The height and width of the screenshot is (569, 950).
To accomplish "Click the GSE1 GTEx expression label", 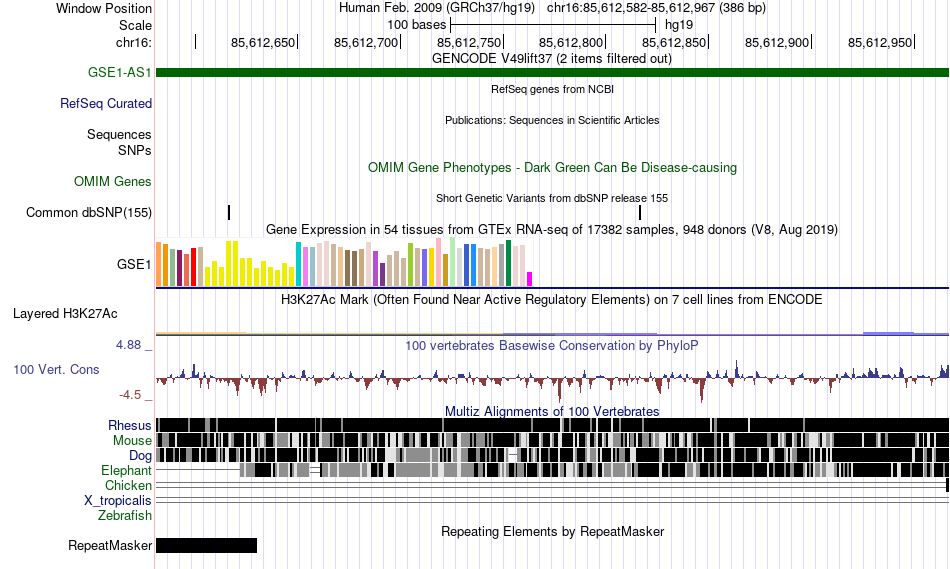I will pyautogui.click(x=134, y=264).
